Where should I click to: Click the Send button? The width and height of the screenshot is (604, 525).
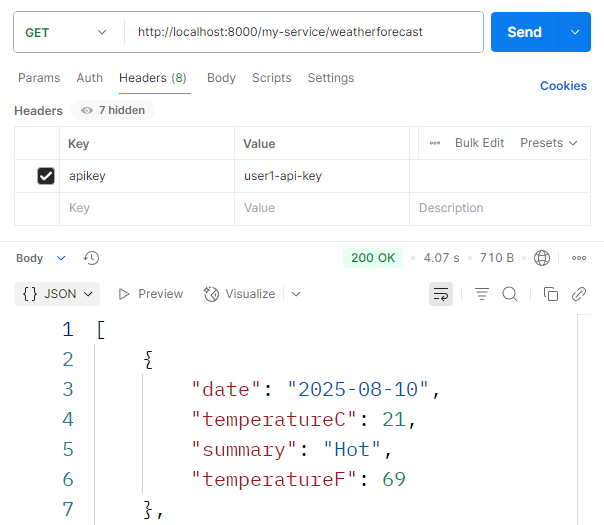click(x=523, y=32)
